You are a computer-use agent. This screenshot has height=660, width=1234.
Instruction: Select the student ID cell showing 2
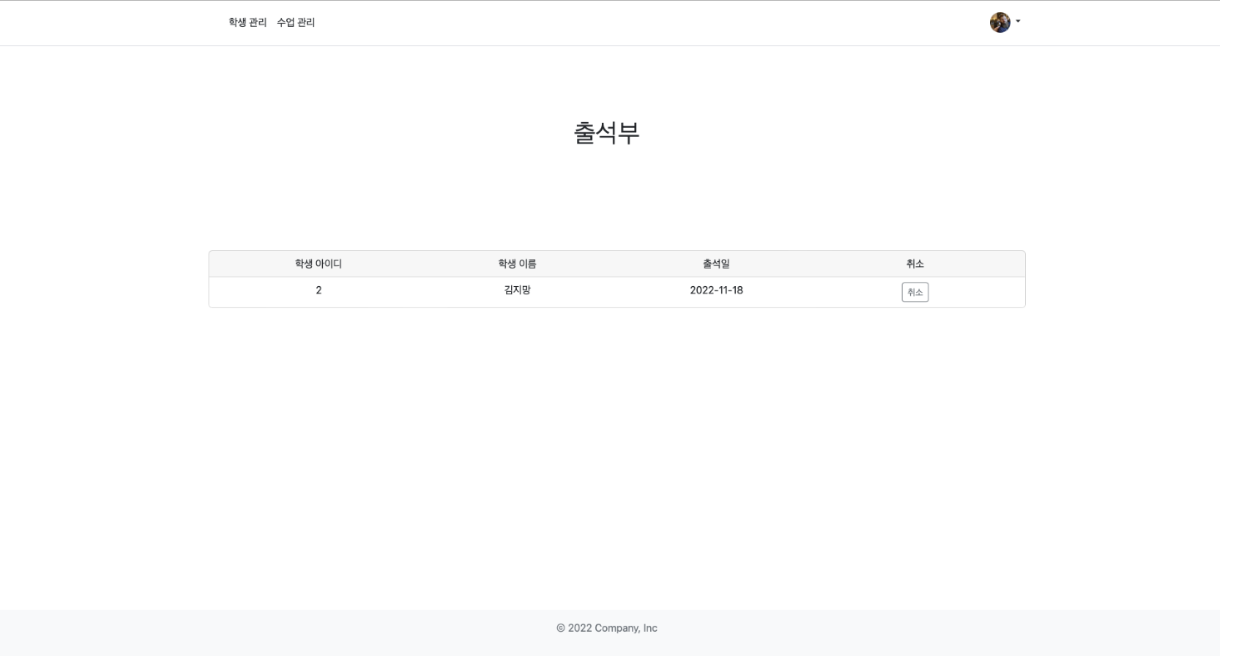[318, 291]
